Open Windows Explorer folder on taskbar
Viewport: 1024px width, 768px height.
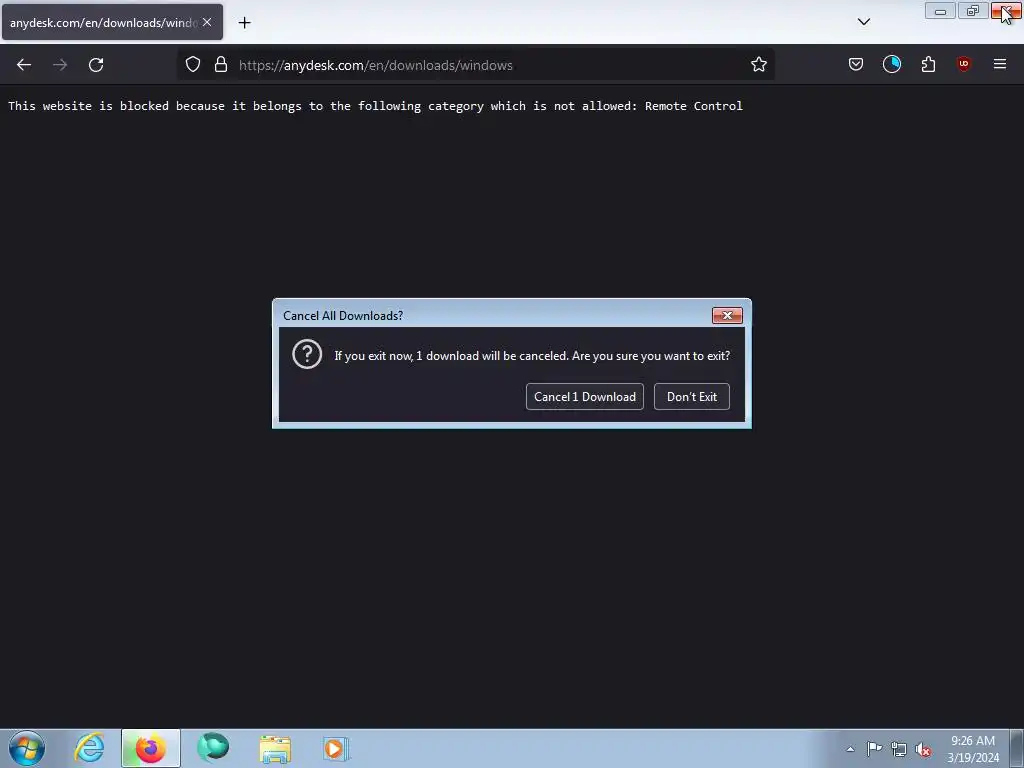275,748
